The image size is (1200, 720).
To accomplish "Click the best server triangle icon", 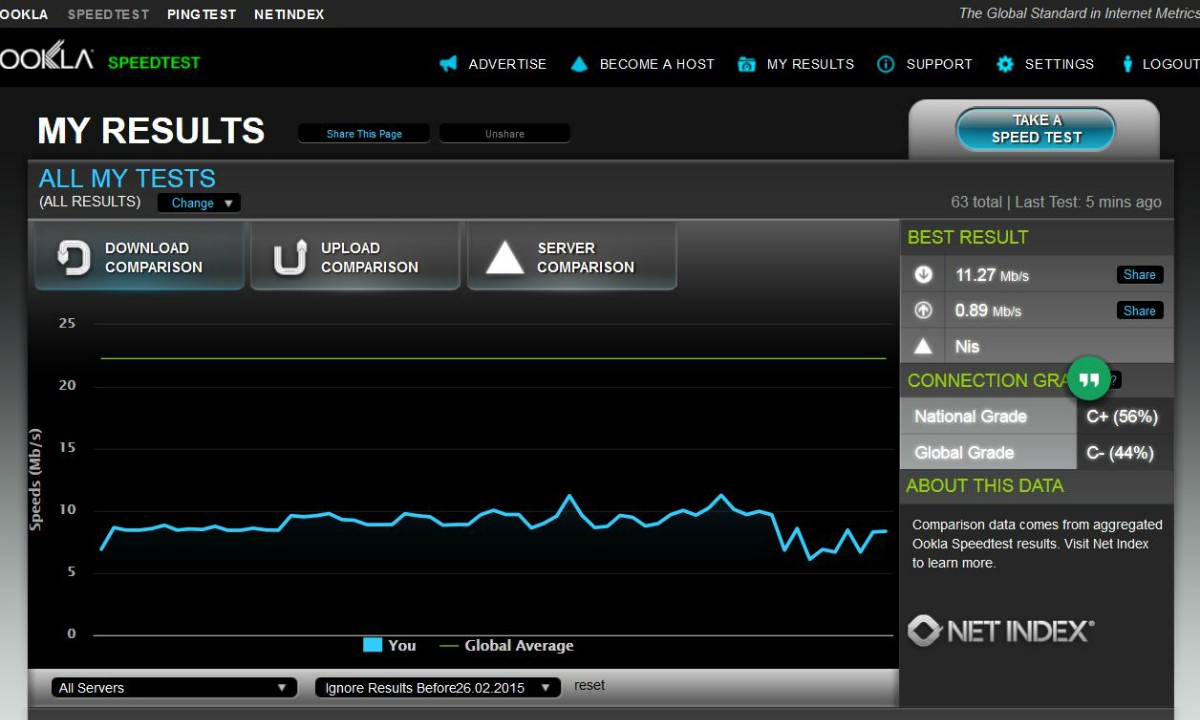I will tap(923, 346).
